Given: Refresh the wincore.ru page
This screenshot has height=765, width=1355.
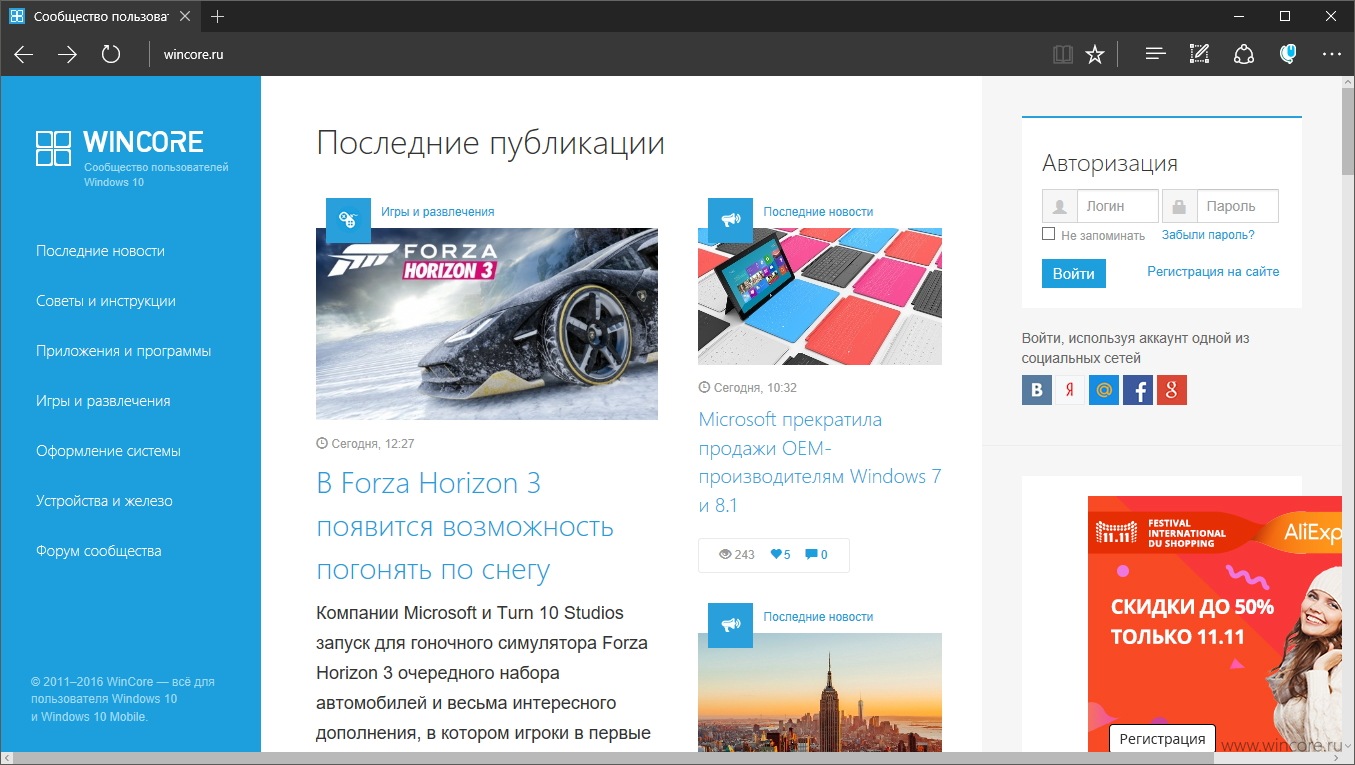Looking at the screenshot, I should 111,54.
